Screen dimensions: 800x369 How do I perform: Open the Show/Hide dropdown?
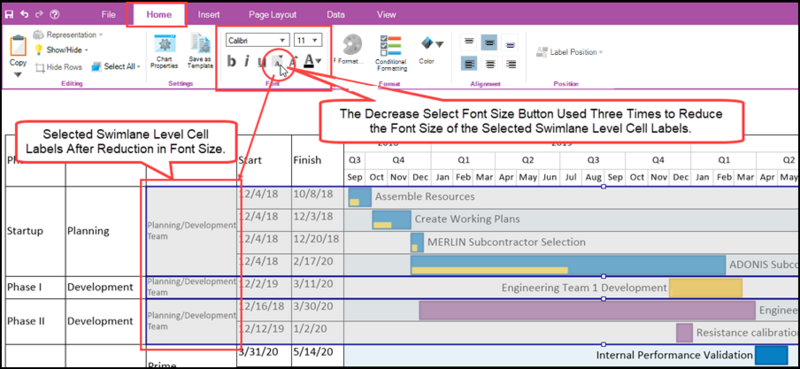point(61,50)
